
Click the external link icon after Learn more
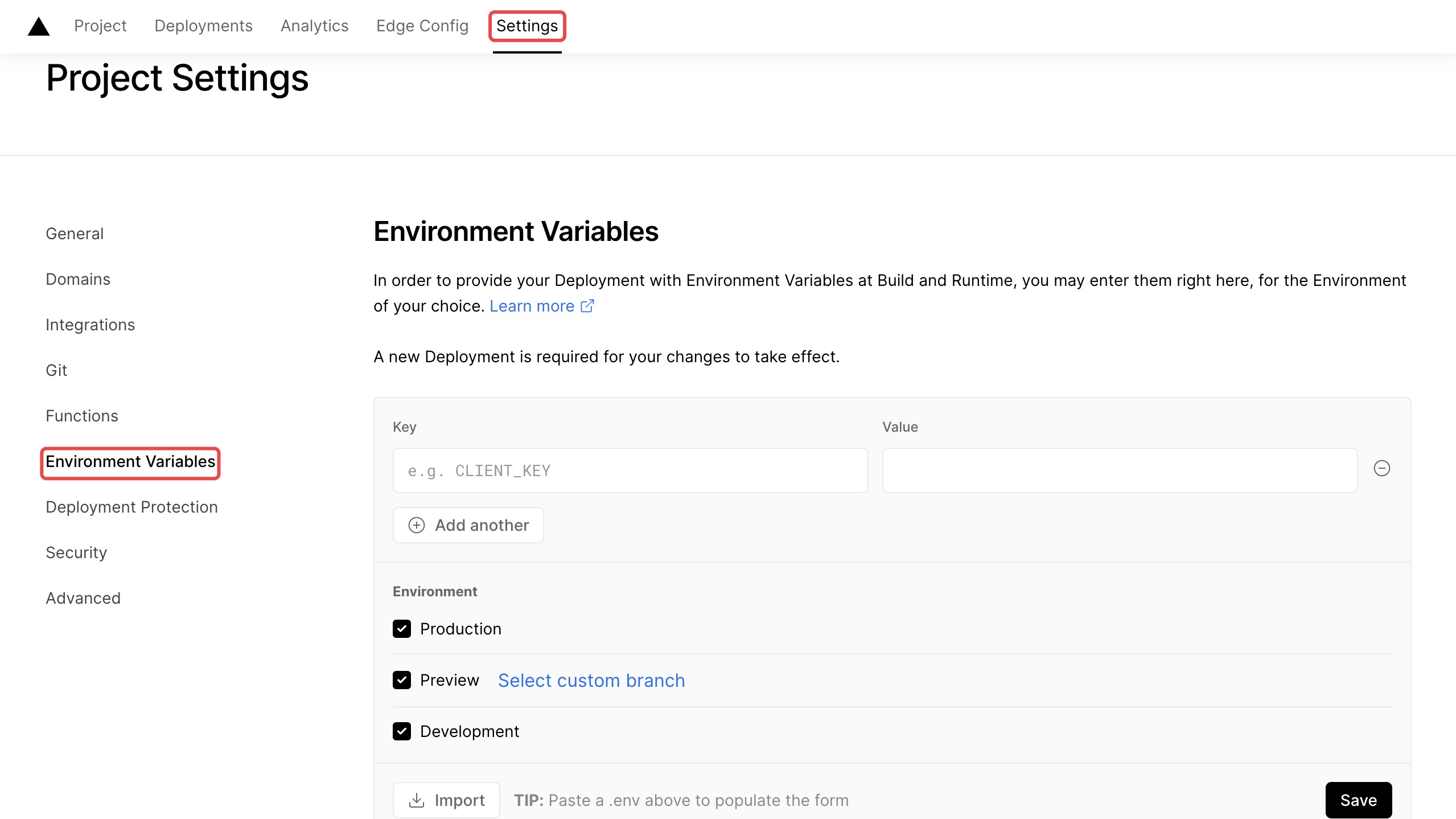587,306
